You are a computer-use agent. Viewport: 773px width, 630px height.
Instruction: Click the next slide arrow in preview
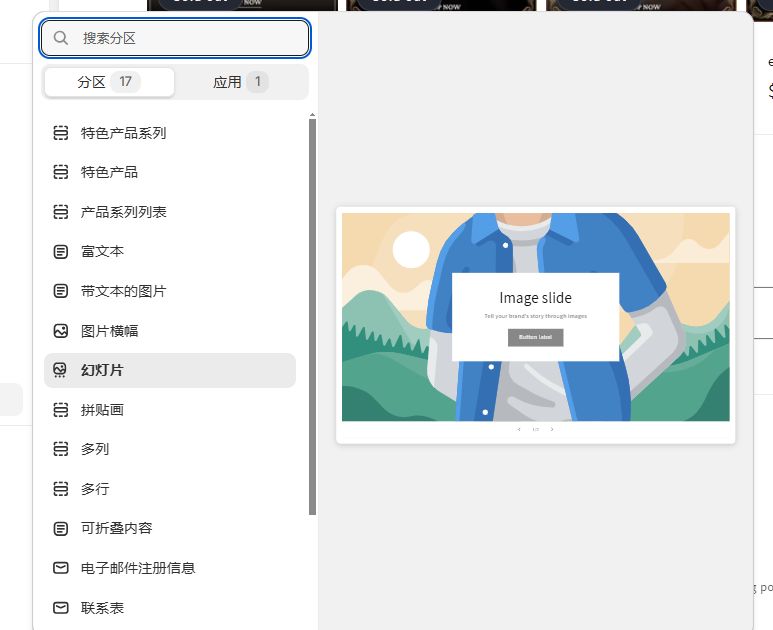point(552,429)
